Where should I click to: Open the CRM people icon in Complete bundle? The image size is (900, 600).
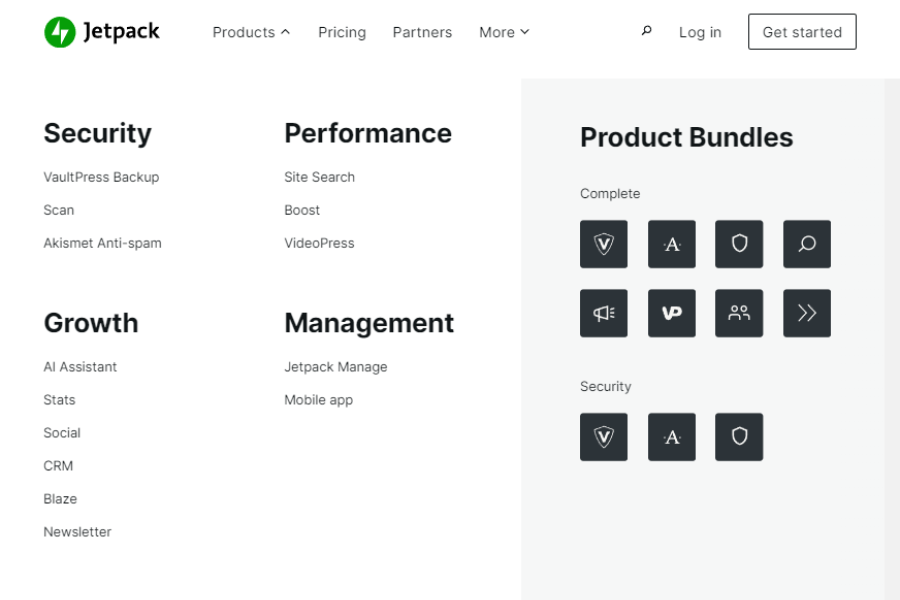tap(739, 313)
